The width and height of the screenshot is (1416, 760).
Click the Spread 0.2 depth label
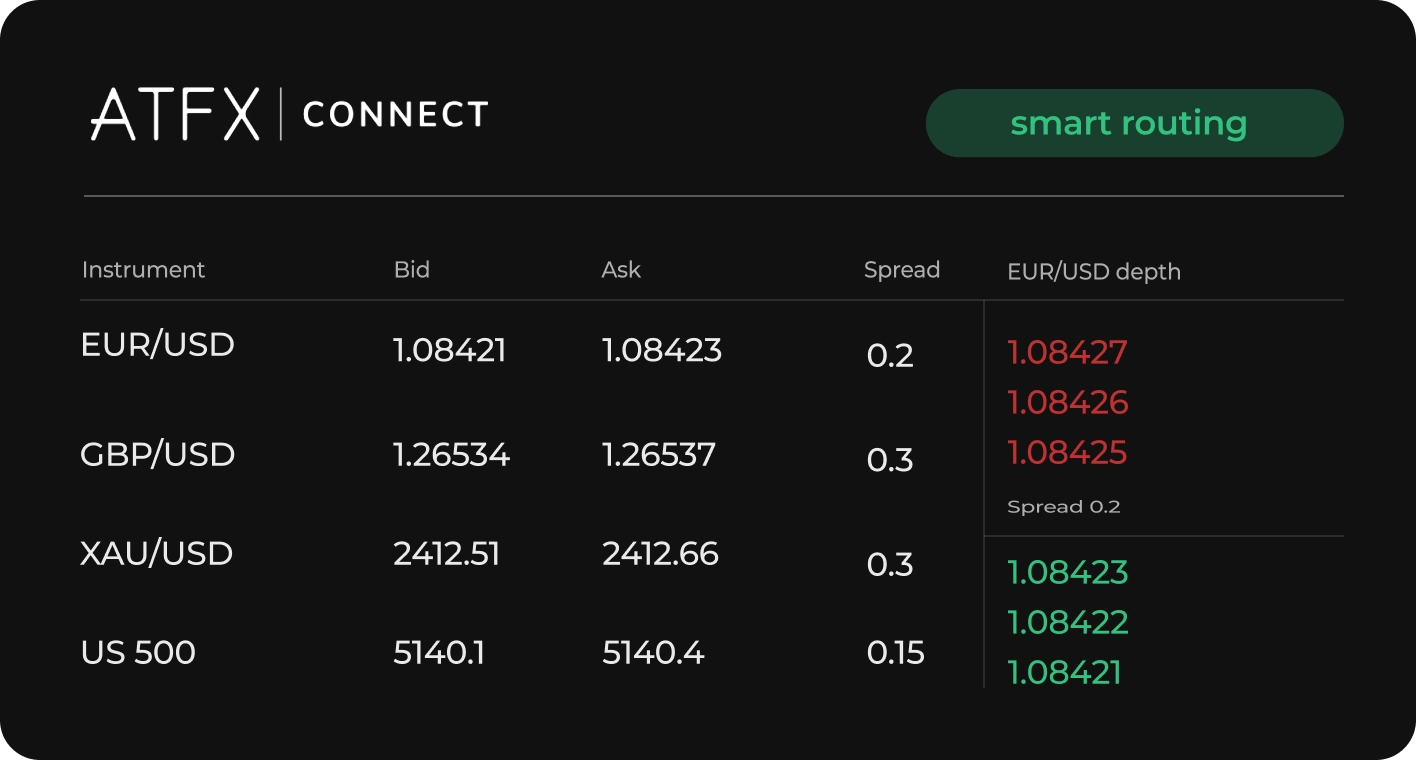coord(1064,507)
